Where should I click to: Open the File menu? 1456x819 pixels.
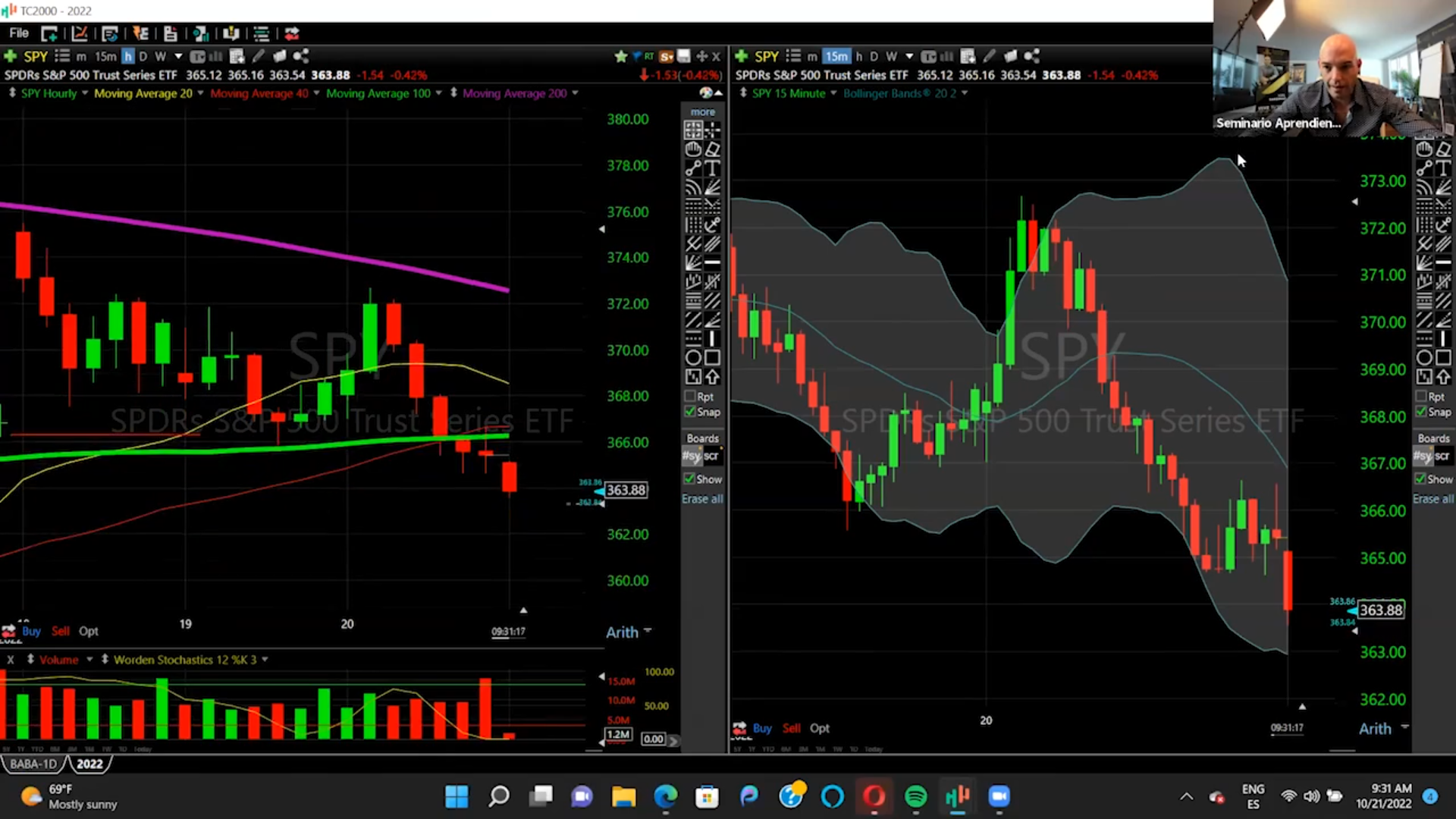[x=19, y=33]
